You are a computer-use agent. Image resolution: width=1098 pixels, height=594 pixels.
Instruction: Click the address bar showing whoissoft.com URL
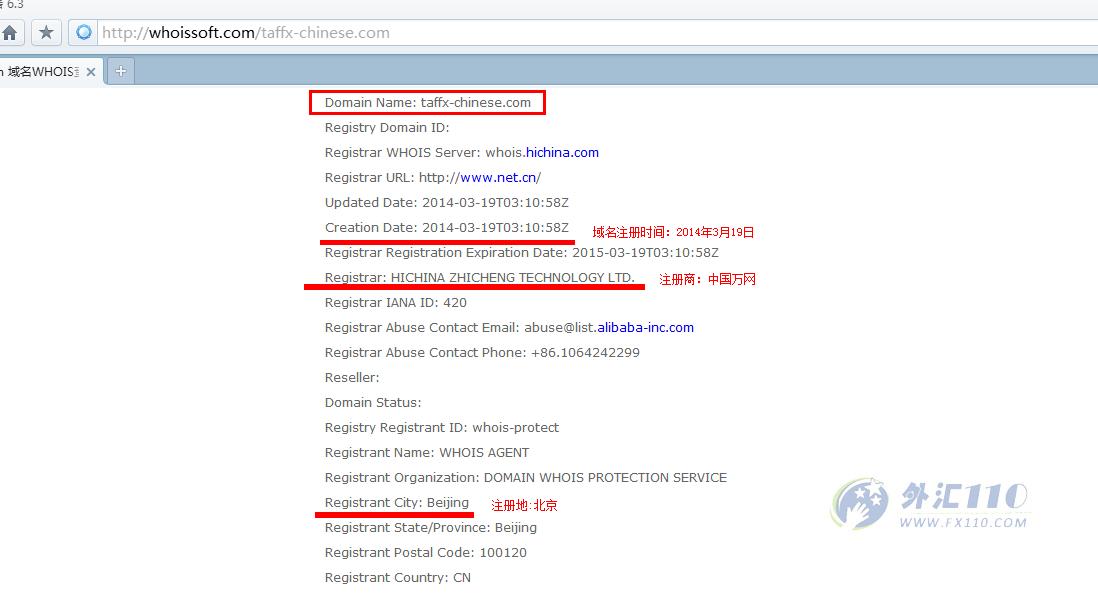click(595, 33)
